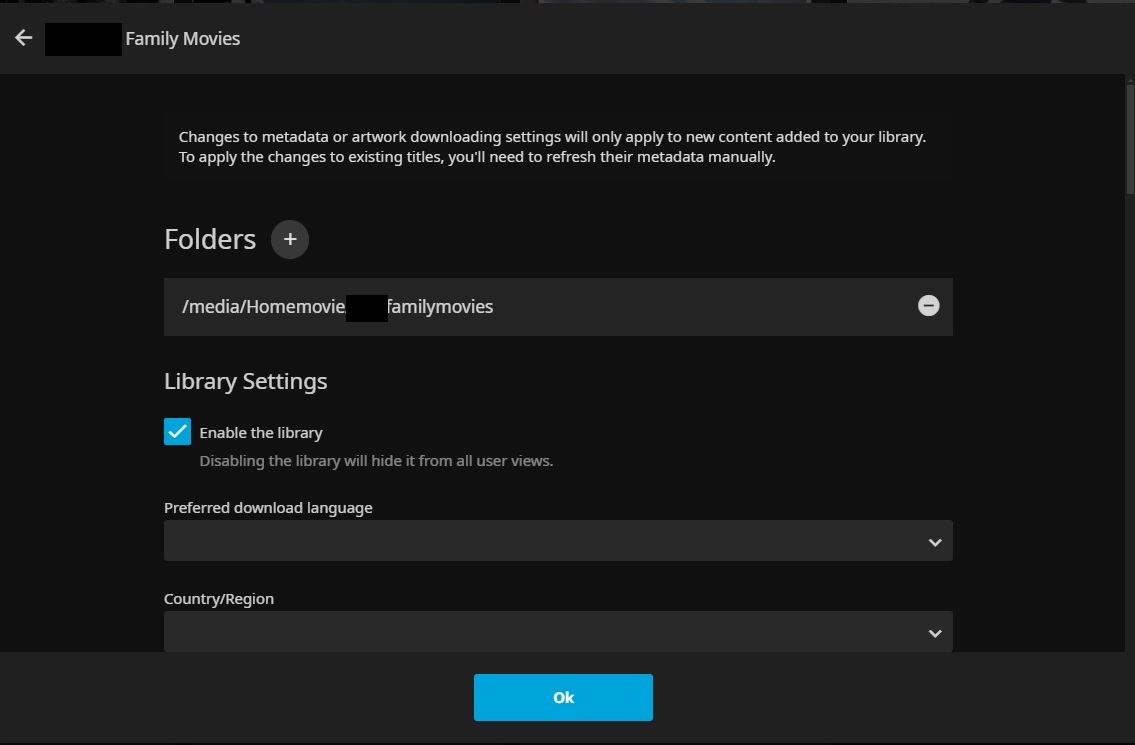
Task: Click the Folders heading
Action: [210, 240]
